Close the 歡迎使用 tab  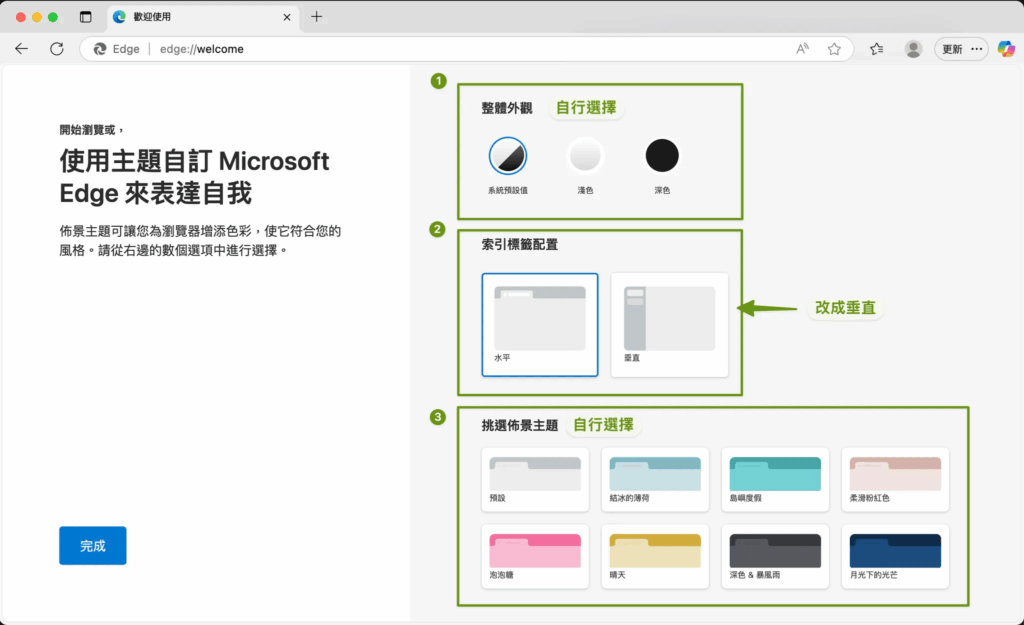[x=287, y=17]
